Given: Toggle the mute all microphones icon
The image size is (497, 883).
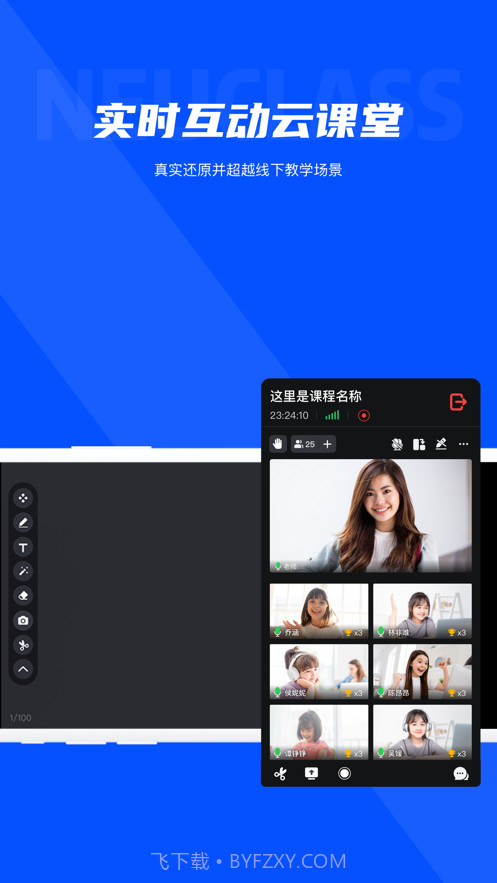Looking at the screenshot, I should tap(397, 444).
